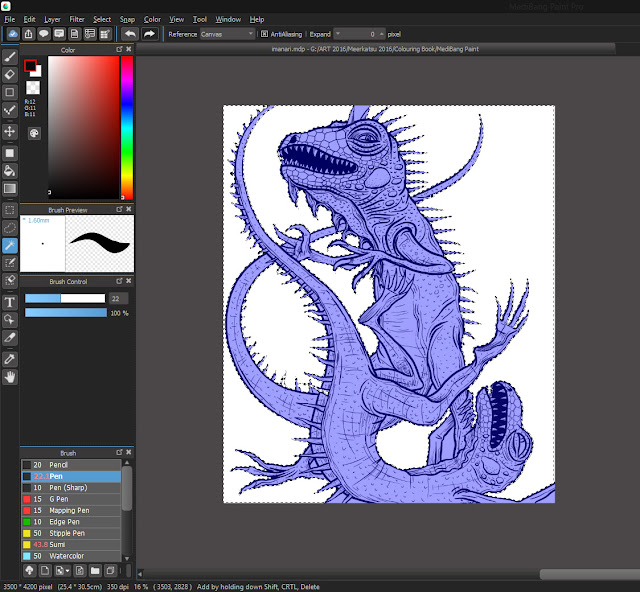This screenshot has height=592, width=640.
Task: Click the Undo arrow in toolbar
Action: (130, 34)
